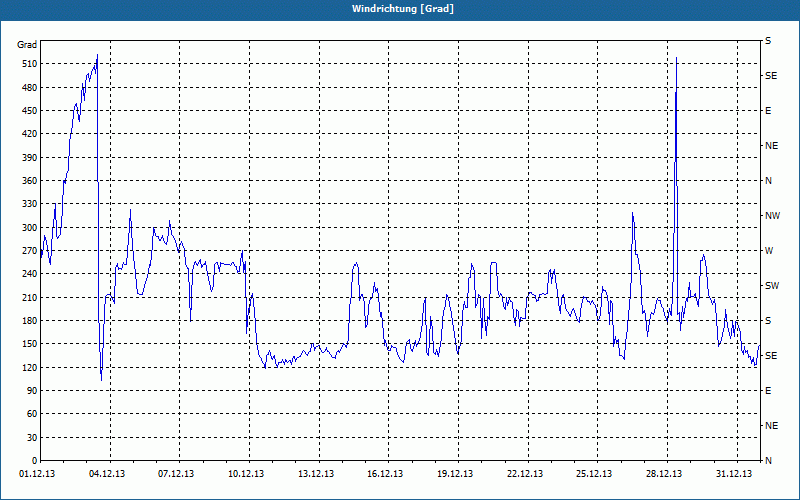Click the date label '13.12.13'

point(316,474)
